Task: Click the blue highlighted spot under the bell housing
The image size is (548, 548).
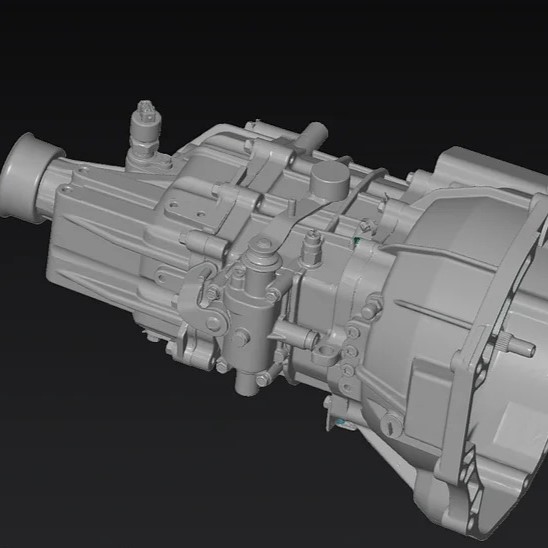Action: tap(341, 423)
